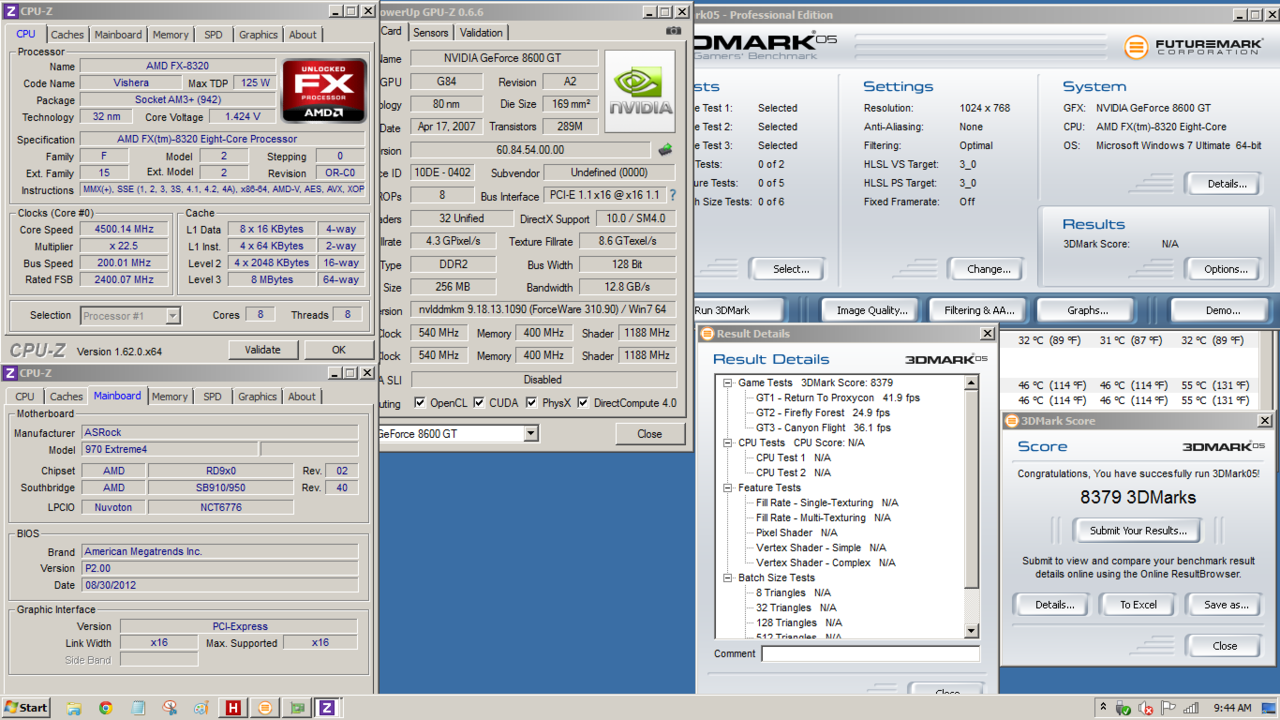Click the Image Quality button
The width and height of the screenshot is (1280, 720).
coord(871,310)
